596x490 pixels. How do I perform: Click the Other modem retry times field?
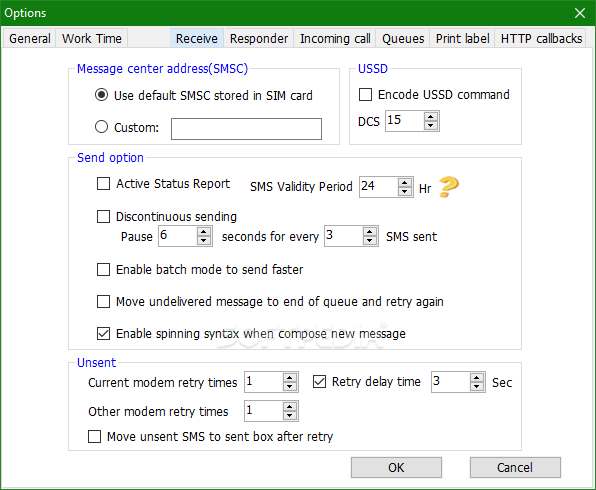click(x=264, y=411)
